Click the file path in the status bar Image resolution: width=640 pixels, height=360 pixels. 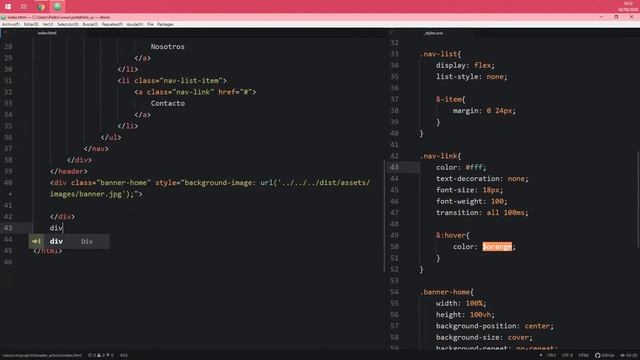coord(42,356)
